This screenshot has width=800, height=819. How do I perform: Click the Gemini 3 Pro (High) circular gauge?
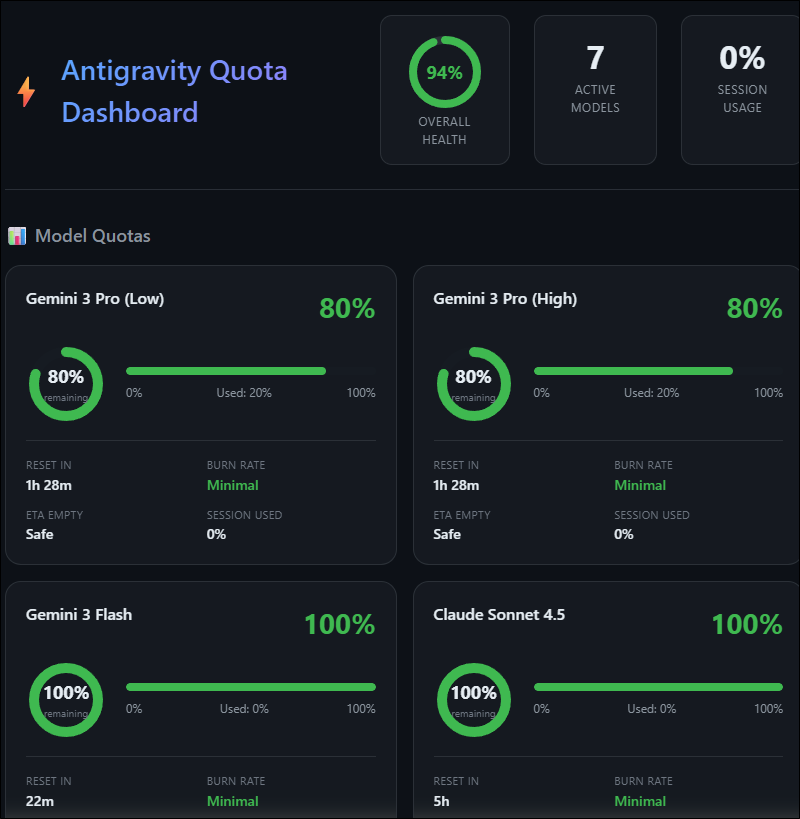[474, 384]
